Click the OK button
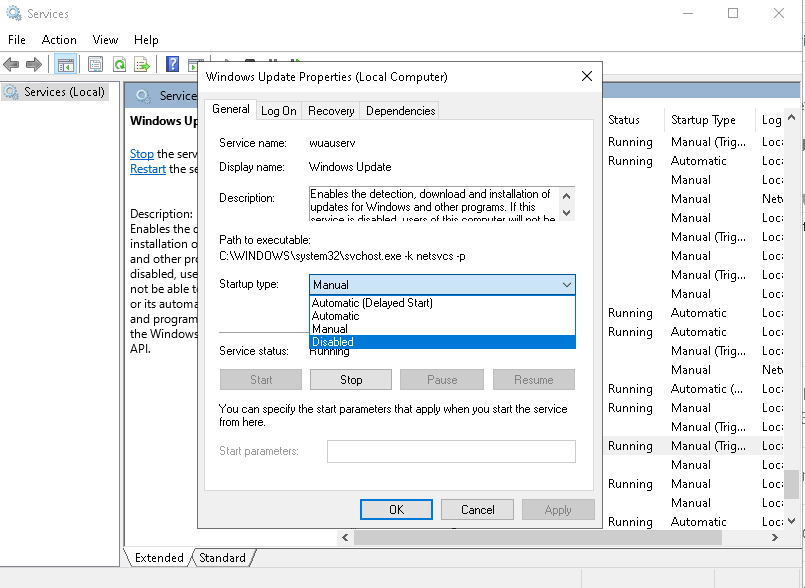 tap(396, 509)
